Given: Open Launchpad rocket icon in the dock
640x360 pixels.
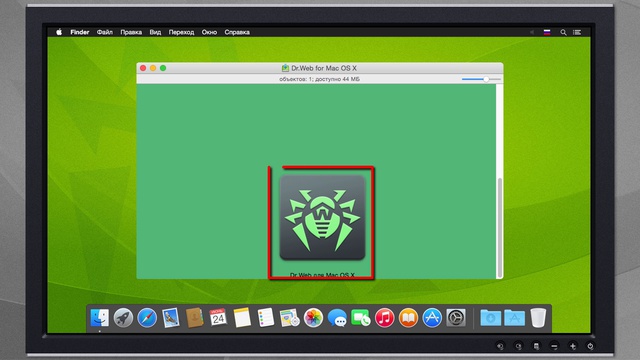Looking at the screenshot, I should point(123,318).
